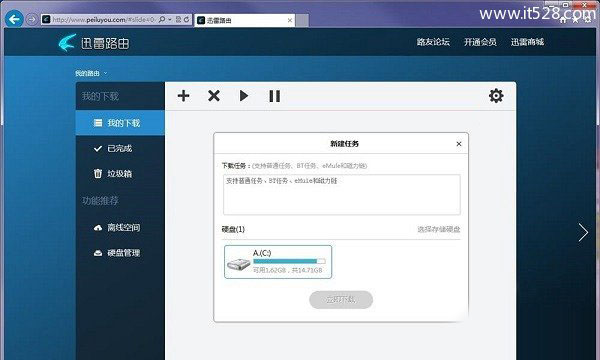Close the 新建任务 dialog
This screenshot has width=600, height=360.
click(459, 144)
